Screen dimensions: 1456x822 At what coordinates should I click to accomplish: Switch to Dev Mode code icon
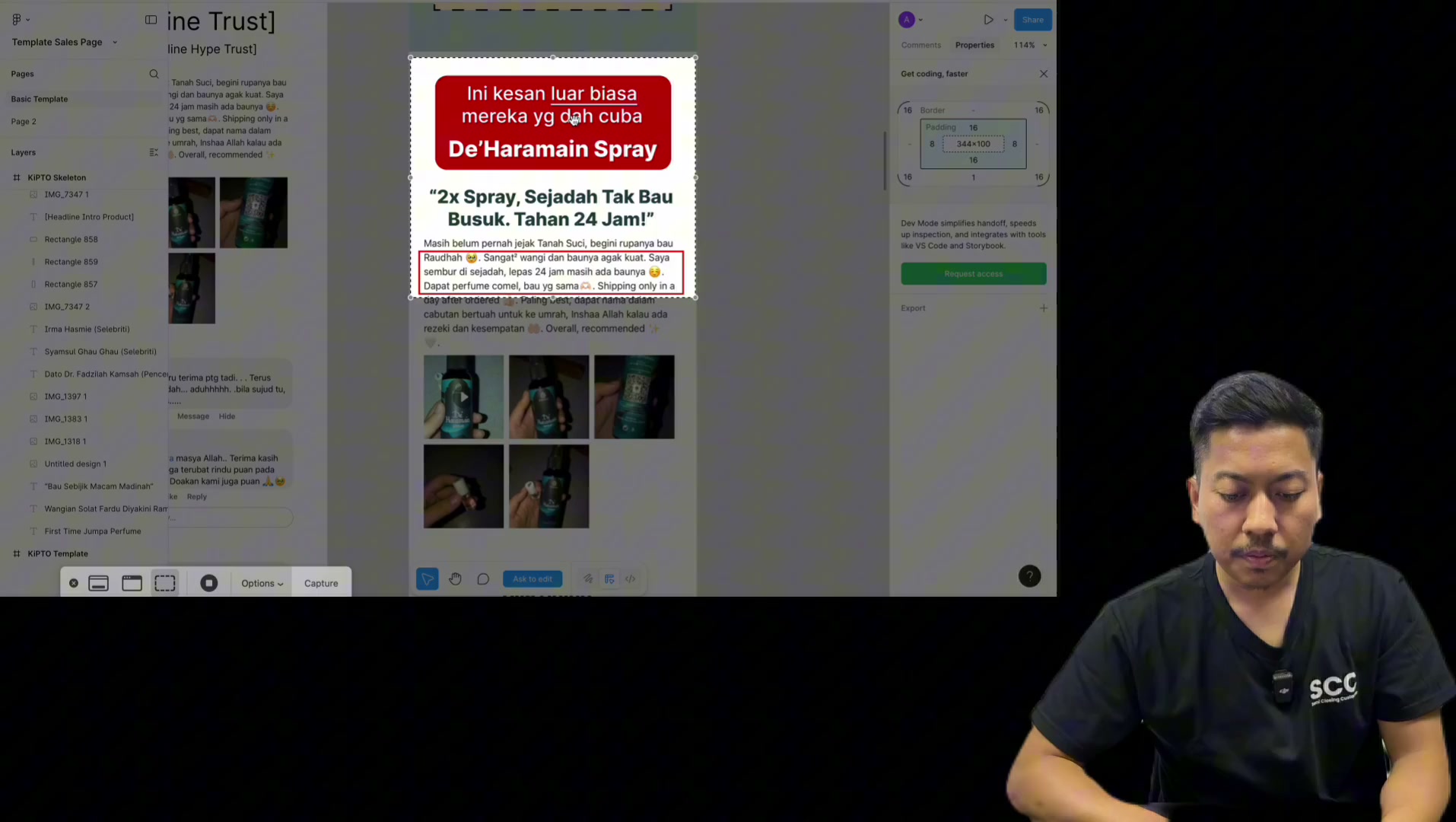click(x=631, y=579)
